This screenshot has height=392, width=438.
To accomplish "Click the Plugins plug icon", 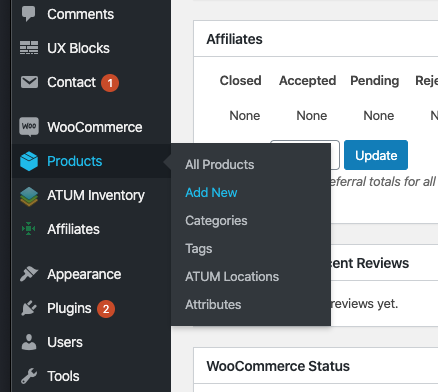I will pos(29,308).
